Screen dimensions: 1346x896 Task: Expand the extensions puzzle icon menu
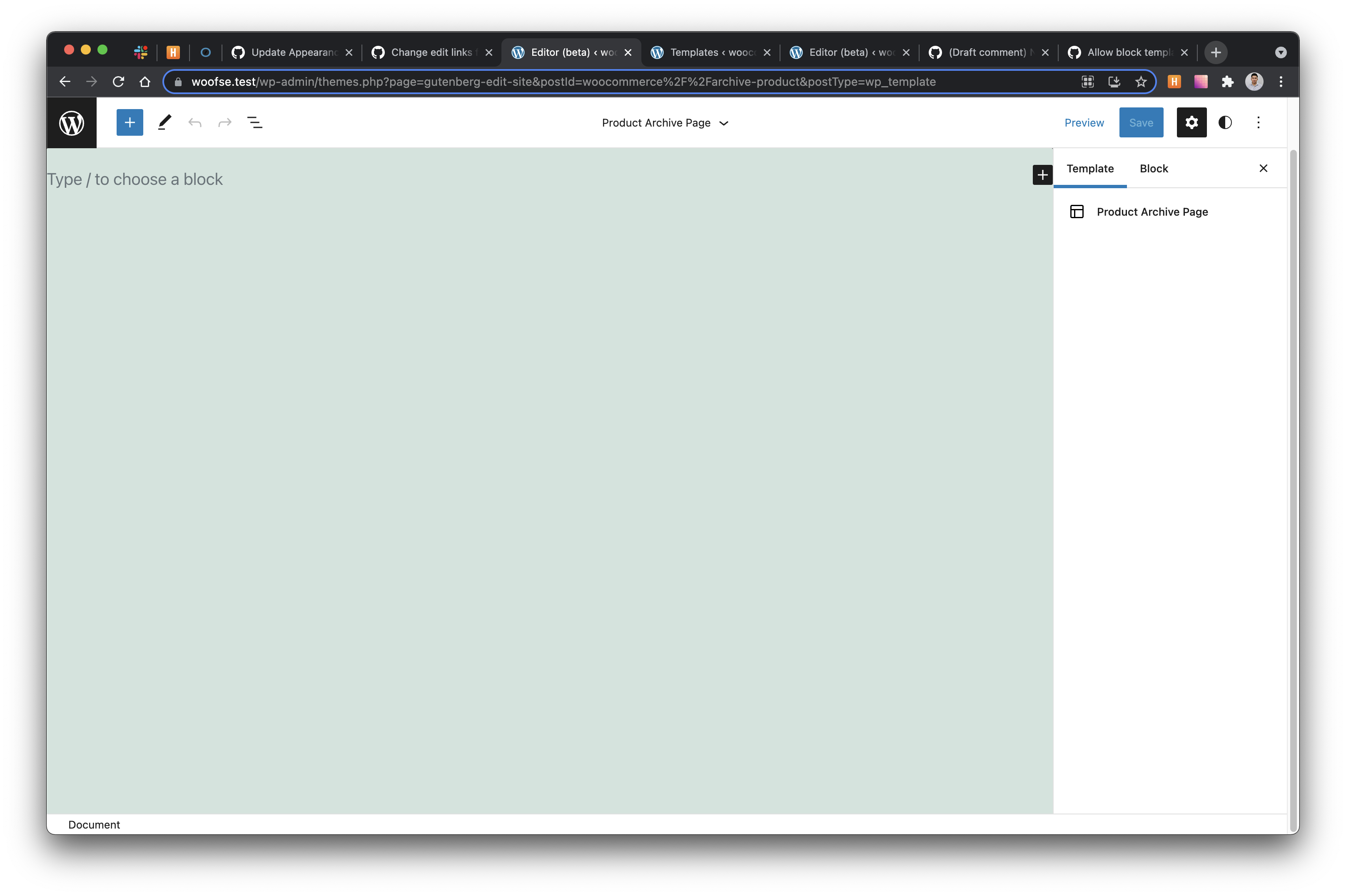click(x=1227, y=82)
